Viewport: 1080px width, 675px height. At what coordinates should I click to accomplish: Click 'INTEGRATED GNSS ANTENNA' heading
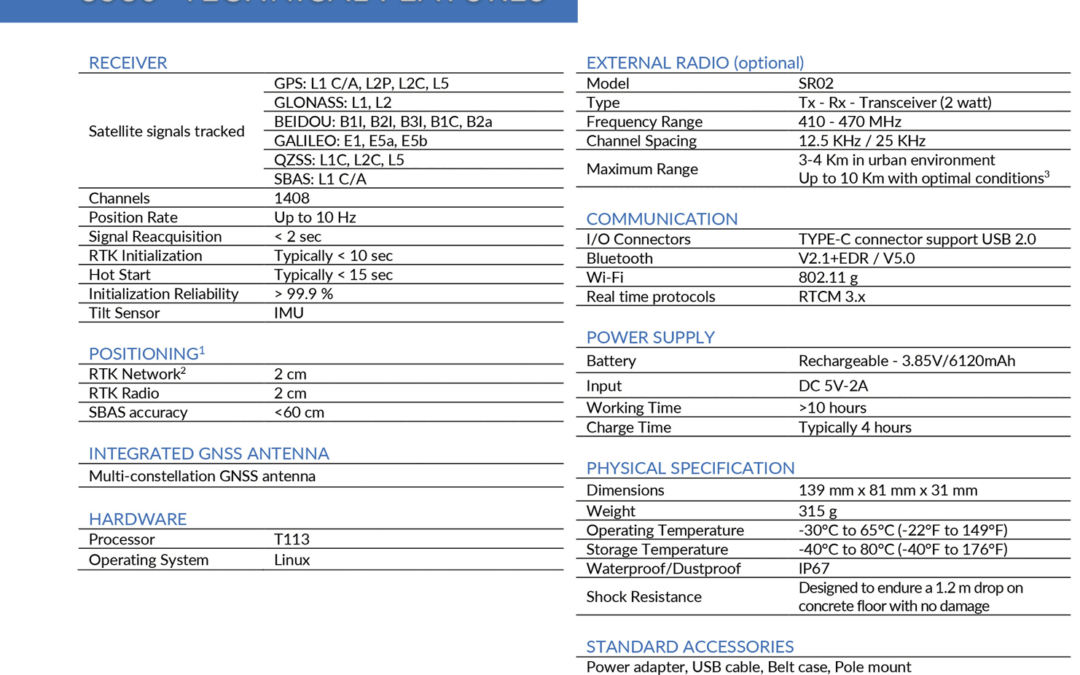(x=209, y=454)
